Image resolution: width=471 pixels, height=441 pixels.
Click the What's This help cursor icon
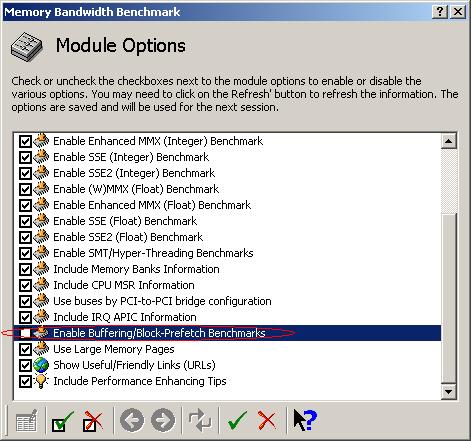(x=305, y=420)
